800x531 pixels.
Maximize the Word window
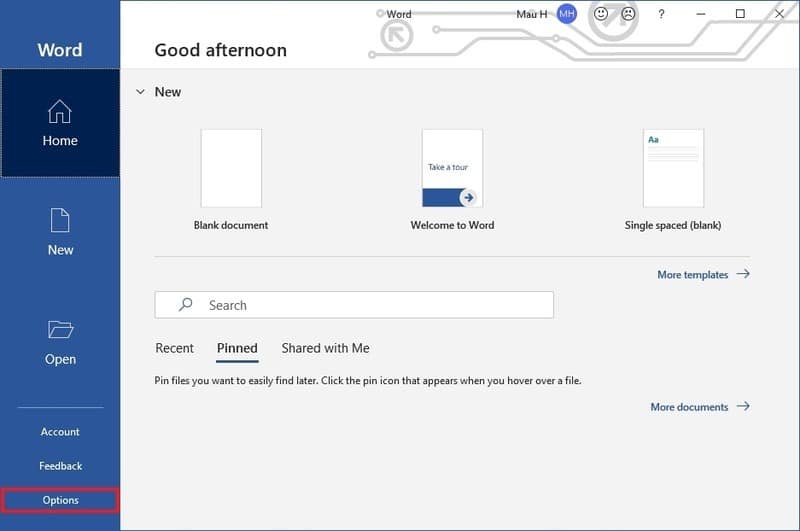coord(740,14)
